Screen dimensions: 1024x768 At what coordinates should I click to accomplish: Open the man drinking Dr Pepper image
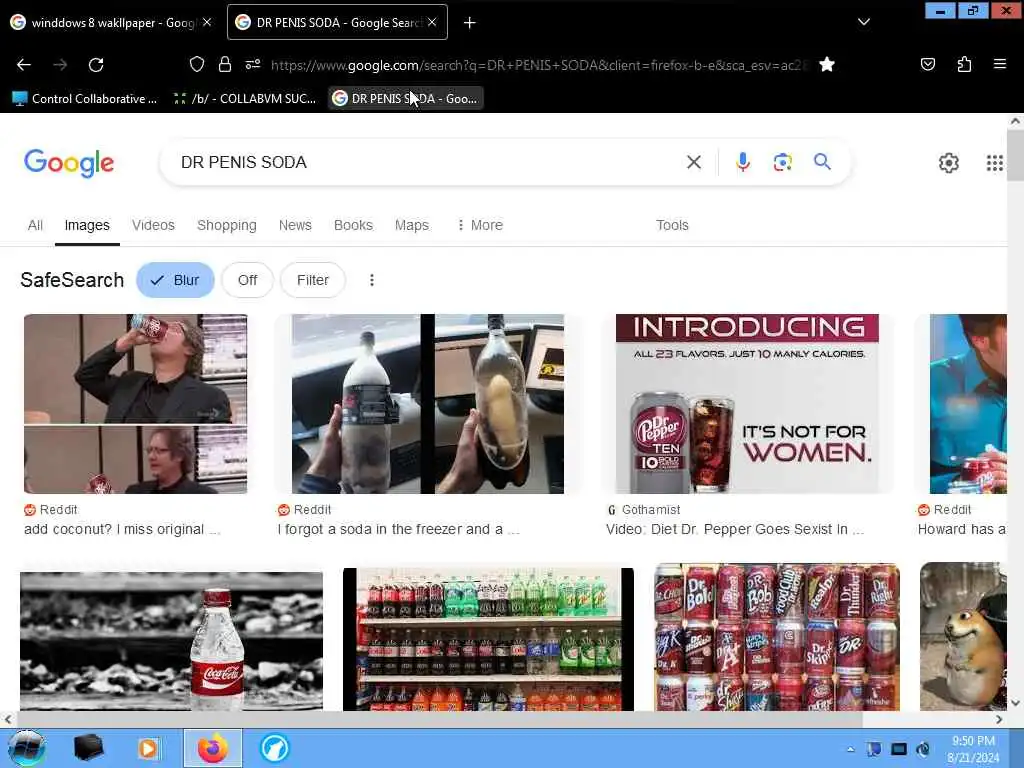coord(136,404)
